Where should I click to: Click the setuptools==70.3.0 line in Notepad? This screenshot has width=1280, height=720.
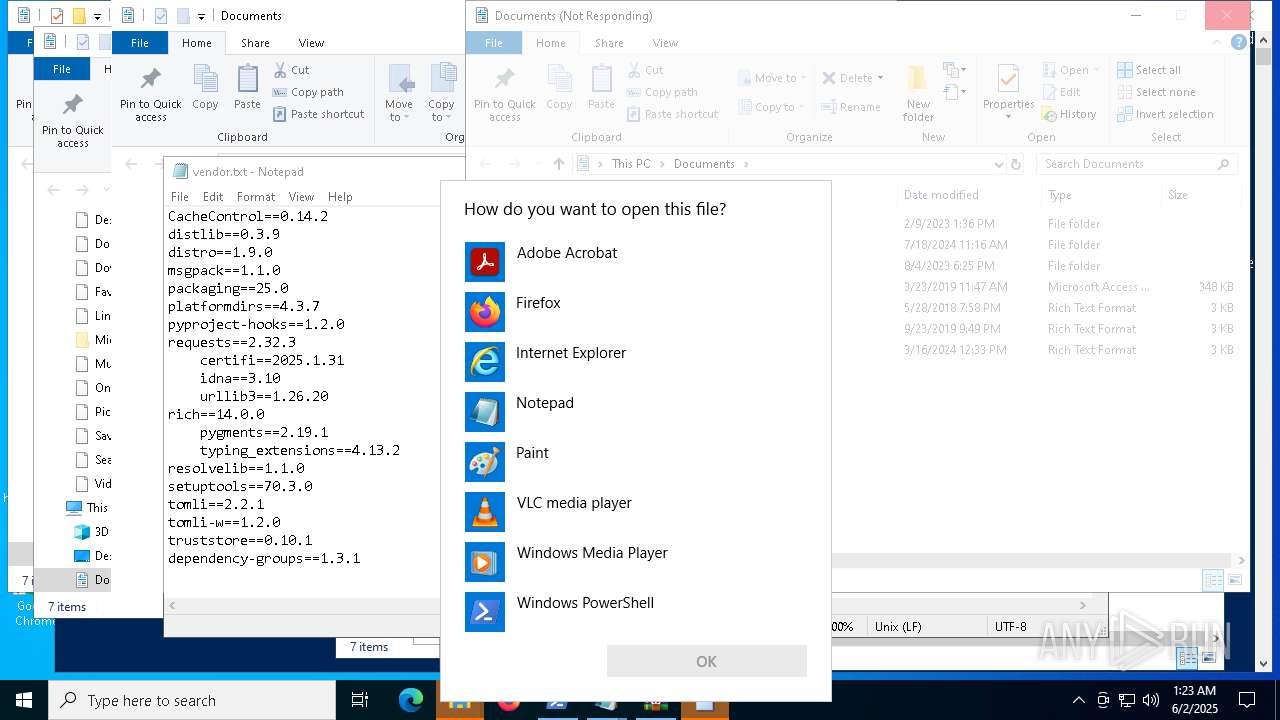point(240,486)
